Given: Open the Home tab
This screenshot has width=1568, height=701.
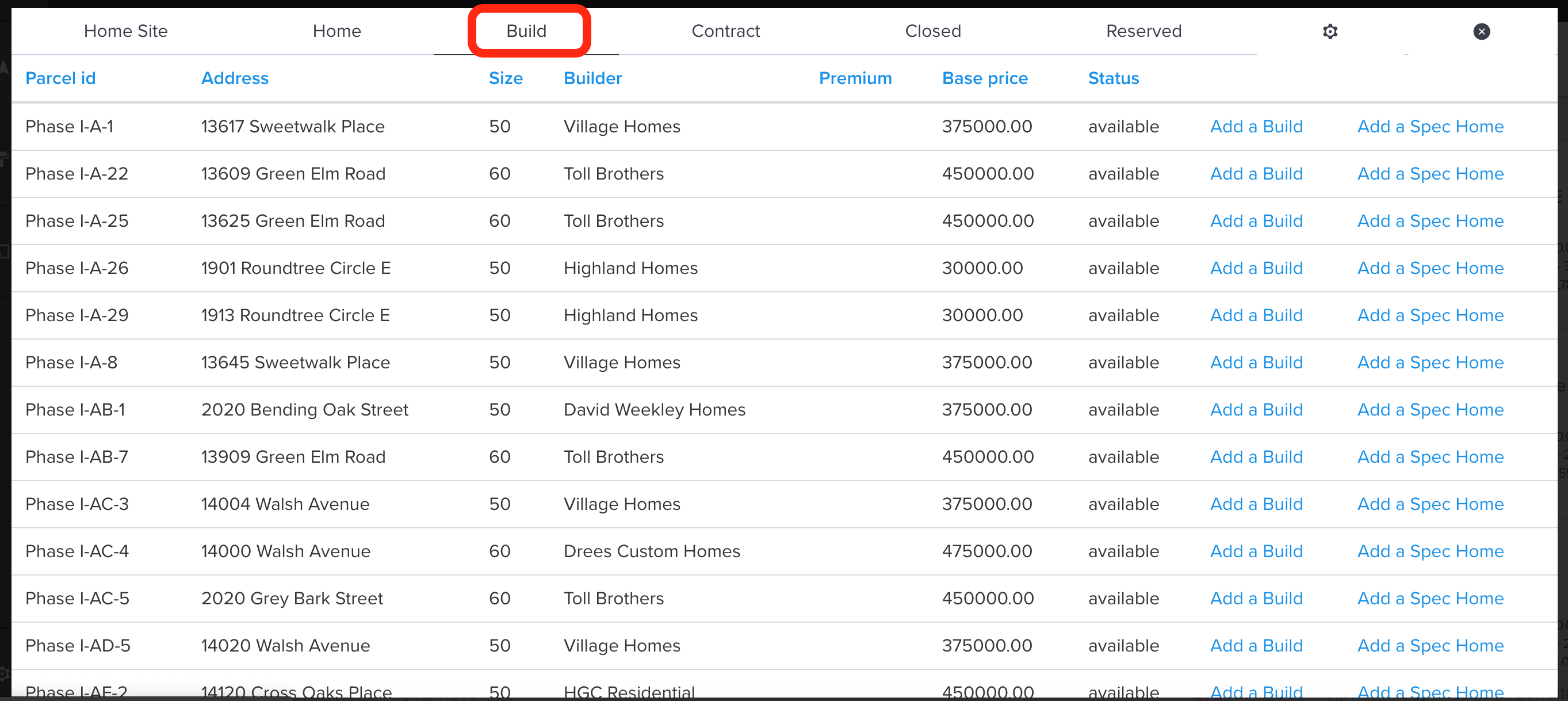Looking at the screenshot, I should point(336,31).
